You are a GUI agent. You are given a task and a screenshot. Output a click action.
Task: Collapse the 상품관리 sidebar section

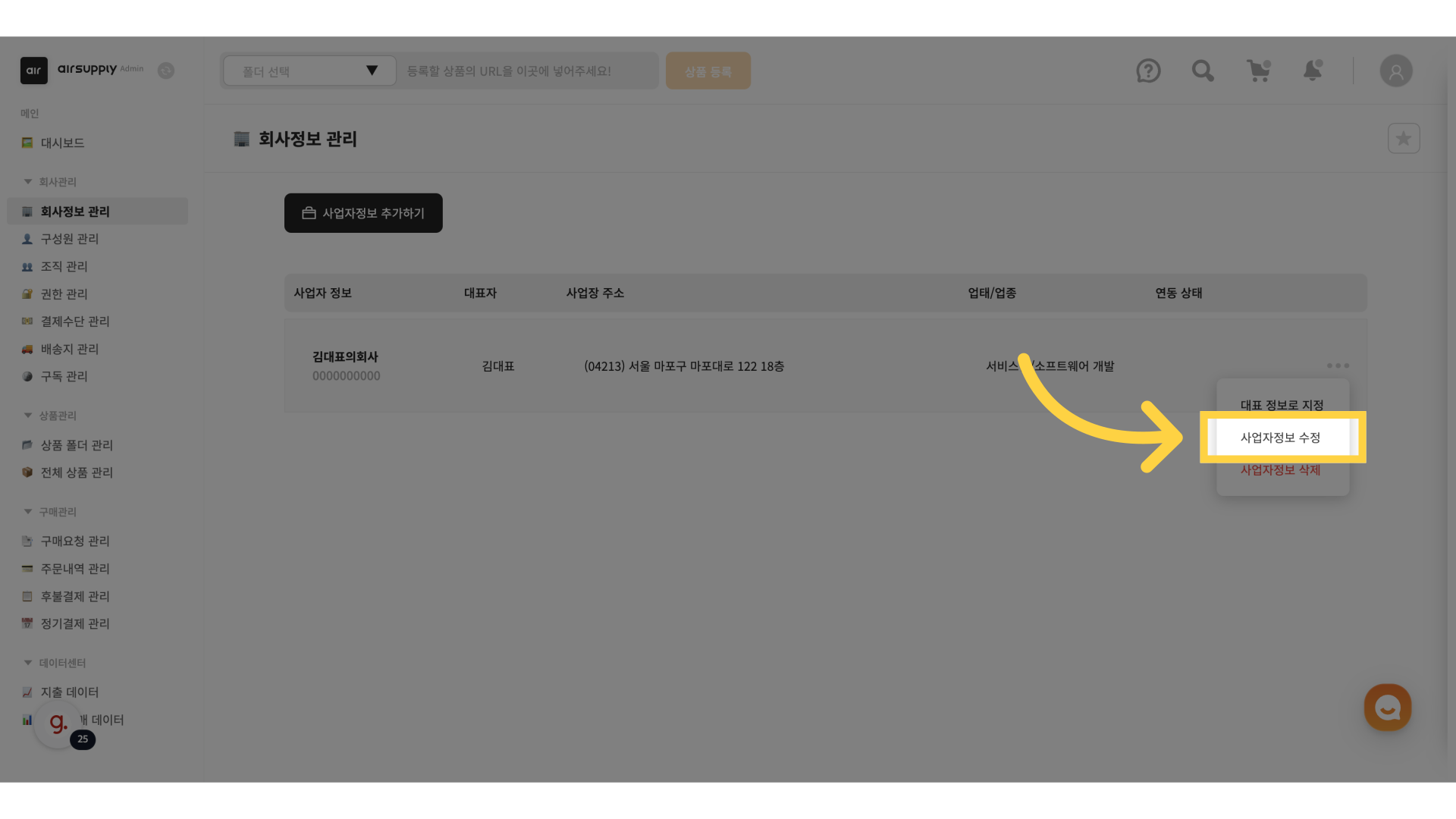(x=28, y=416)
